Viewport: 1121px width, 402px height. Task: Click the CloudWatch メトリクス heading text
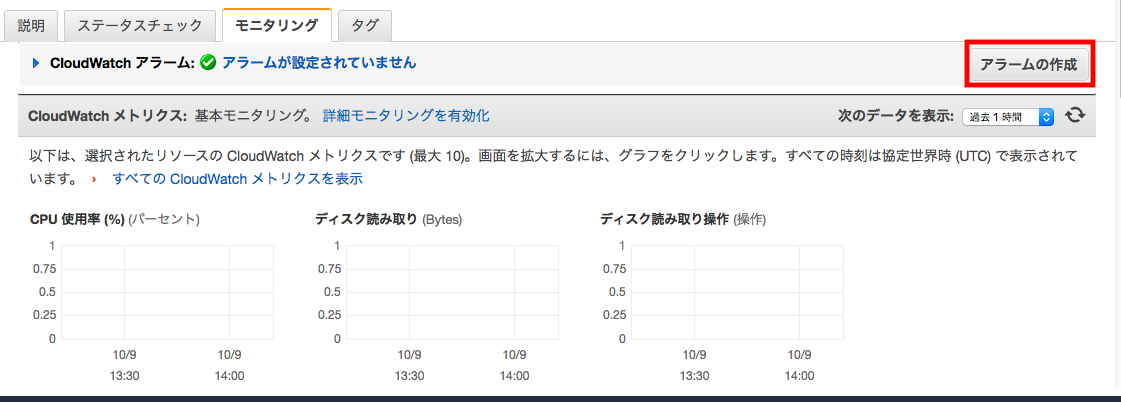tap(107, 116)
